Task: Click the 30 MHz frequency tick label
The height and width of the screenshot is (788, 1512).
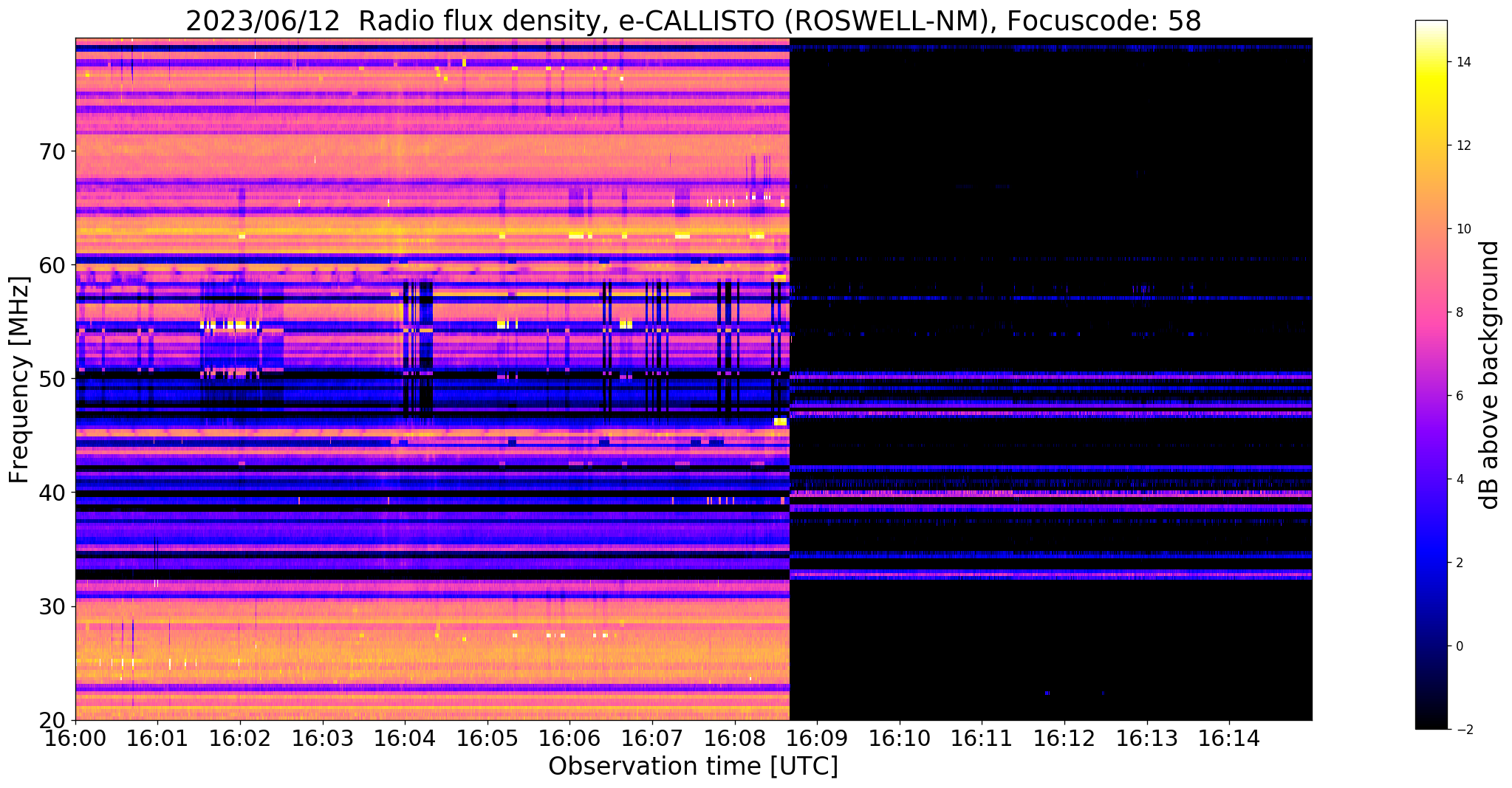Action: (x=52, y=606)
